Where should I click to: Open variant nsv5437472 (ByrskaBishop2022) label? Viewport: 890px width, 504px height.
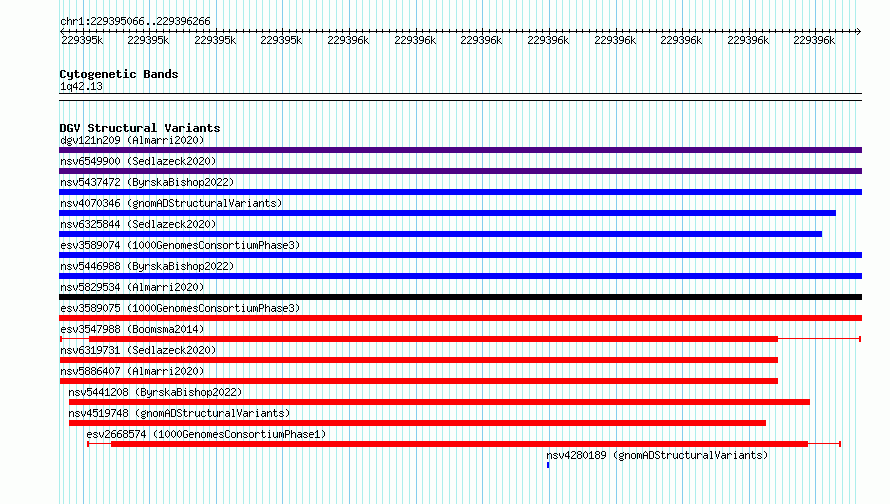tap(147, 182)
